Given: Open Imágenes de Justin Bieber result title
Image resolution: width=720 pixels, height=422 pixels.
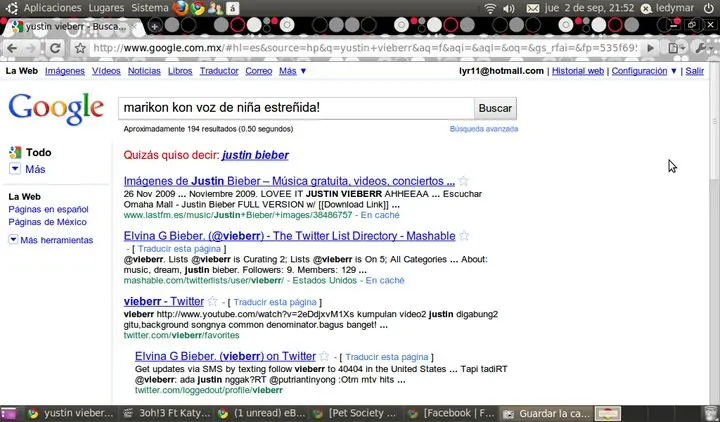Looking at the screenshot, I should (289, 181).
